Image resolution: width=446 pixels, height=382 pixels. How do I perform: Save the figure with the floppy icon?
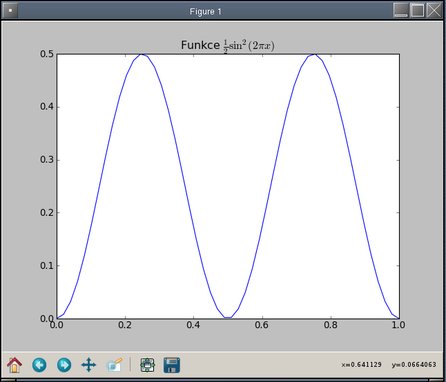point(172,365)
